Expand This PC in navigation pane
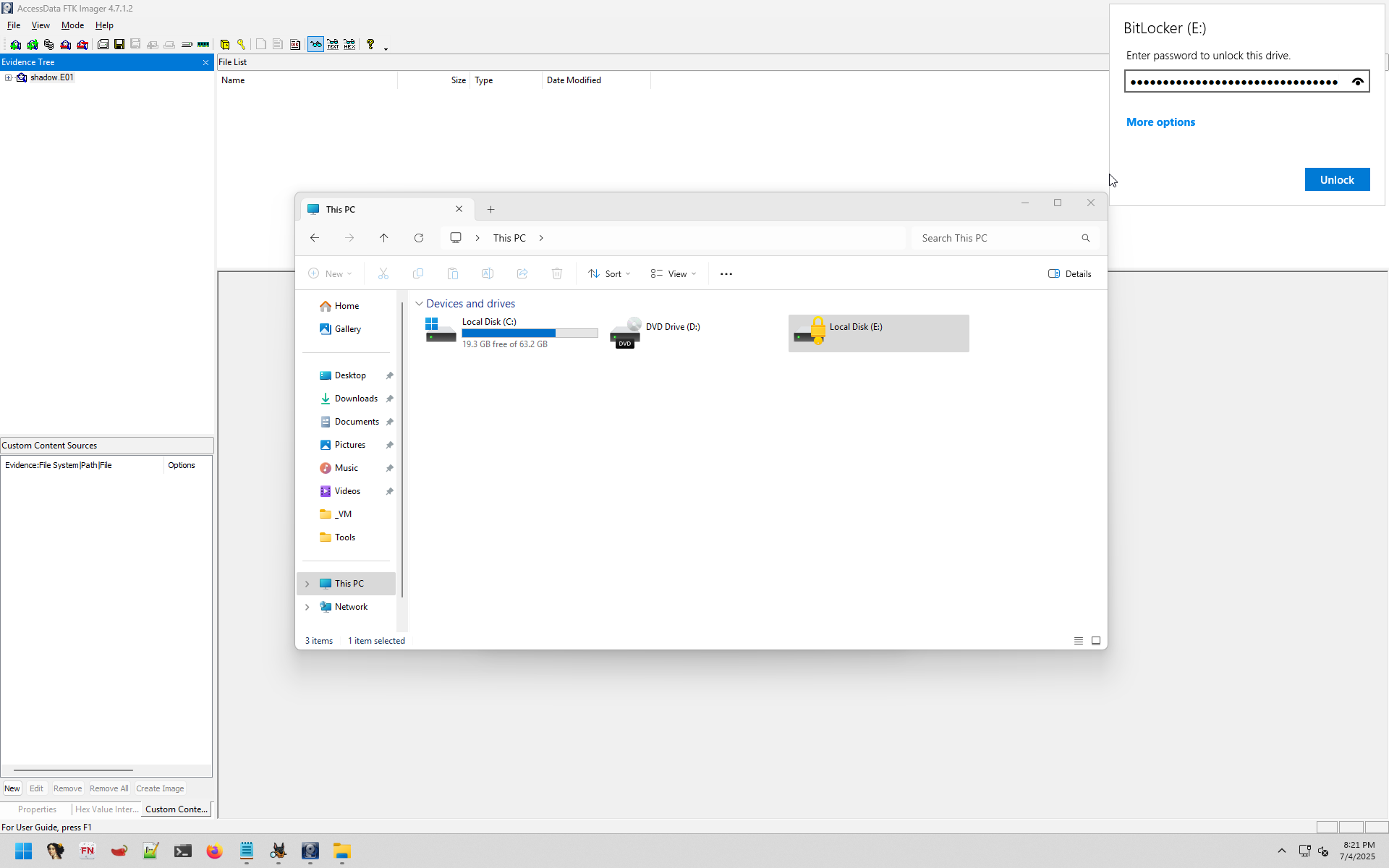Viewport: 1389px width, 868px height. (307, 584)
